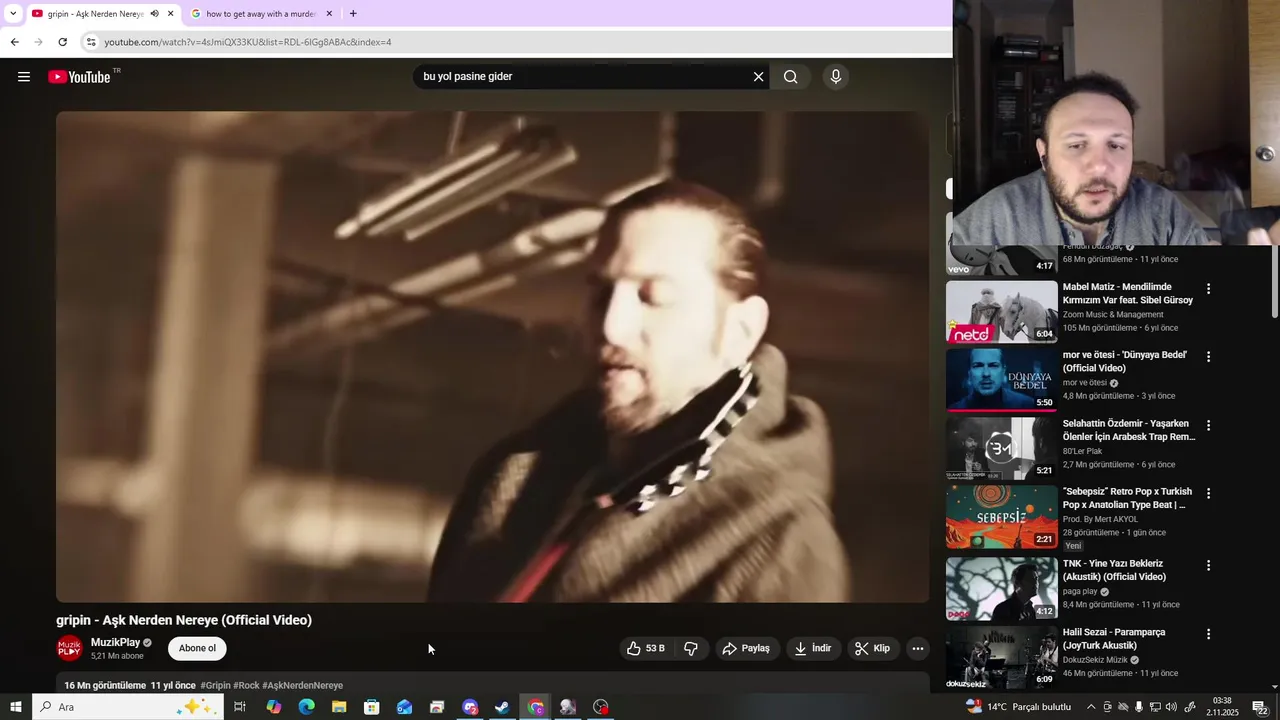Close the gripin YouTube browser tab
The image size is (1280, 720).
pos(170,14)
